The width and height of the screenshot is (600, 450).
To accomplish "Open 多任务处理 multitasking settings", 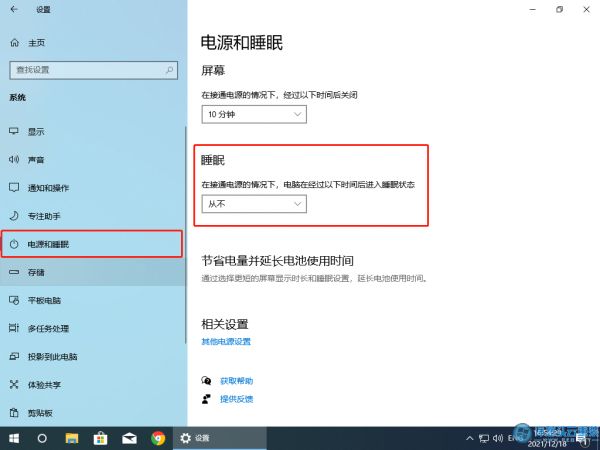I will pyautogui.click(x=93, y=328).
